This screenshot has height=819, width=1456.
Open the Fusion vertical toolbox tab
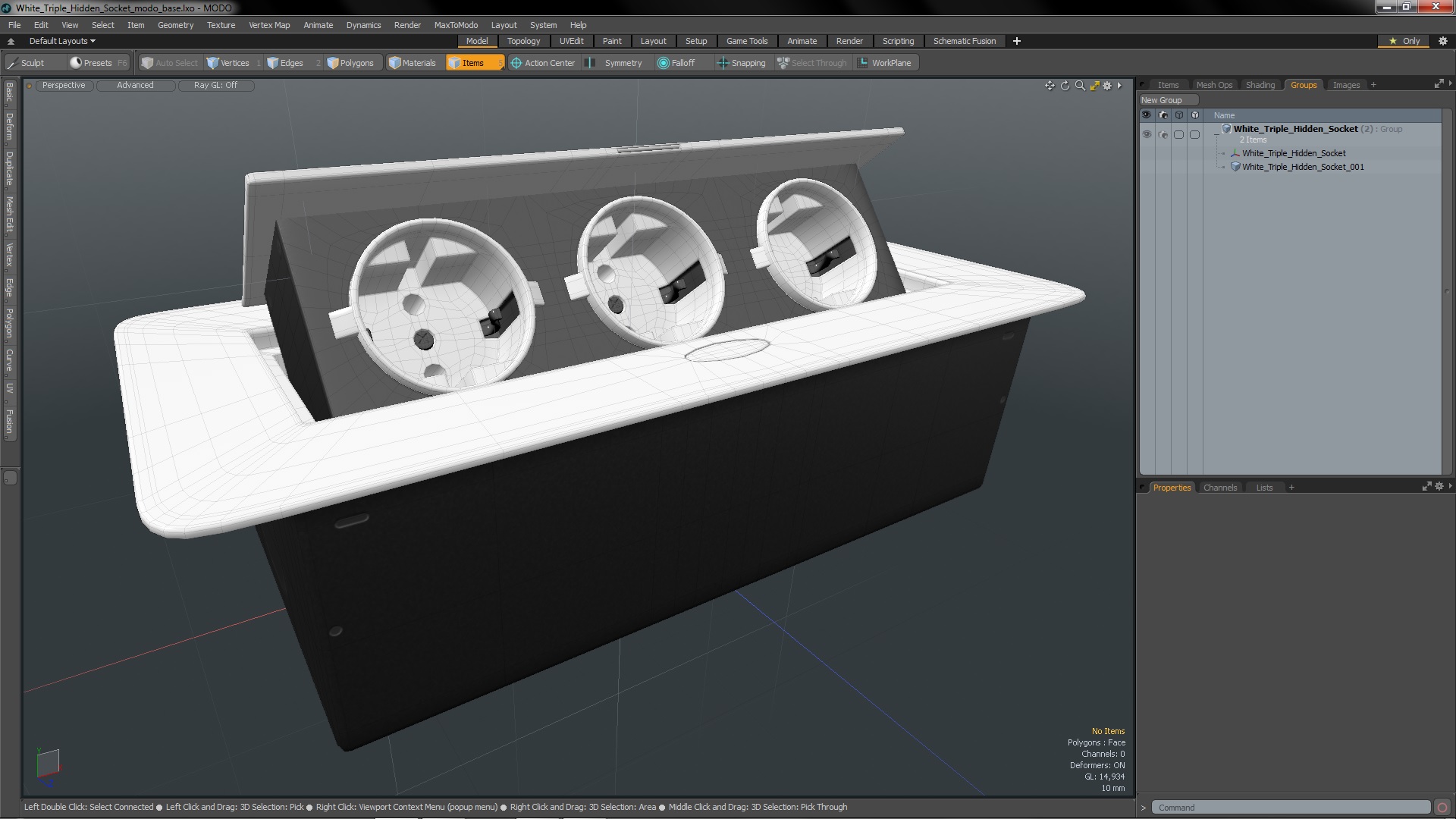click(x=9, y=422)
